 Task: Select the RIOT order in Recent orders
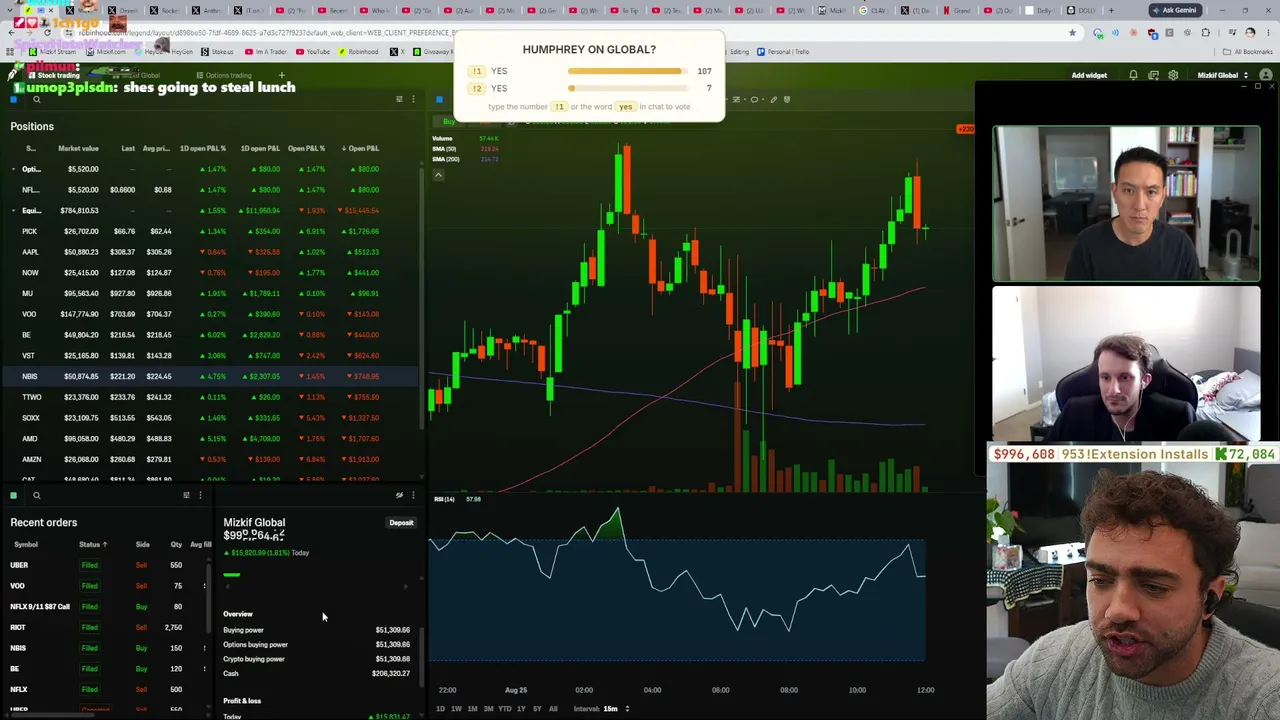(x=108, y=628)
